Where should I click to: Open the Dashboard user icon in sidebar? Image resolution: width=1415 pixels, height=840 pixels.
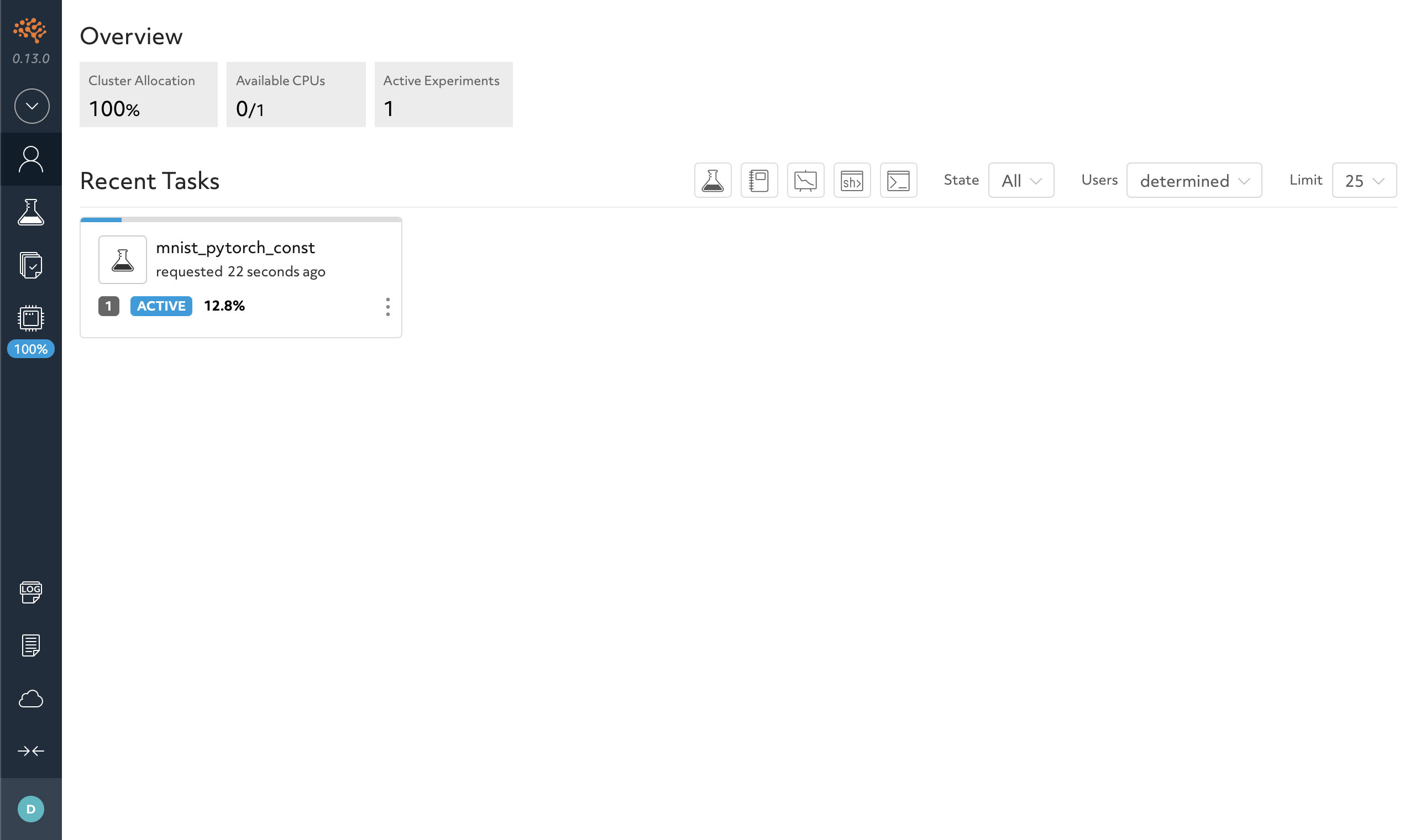(31, 159)
